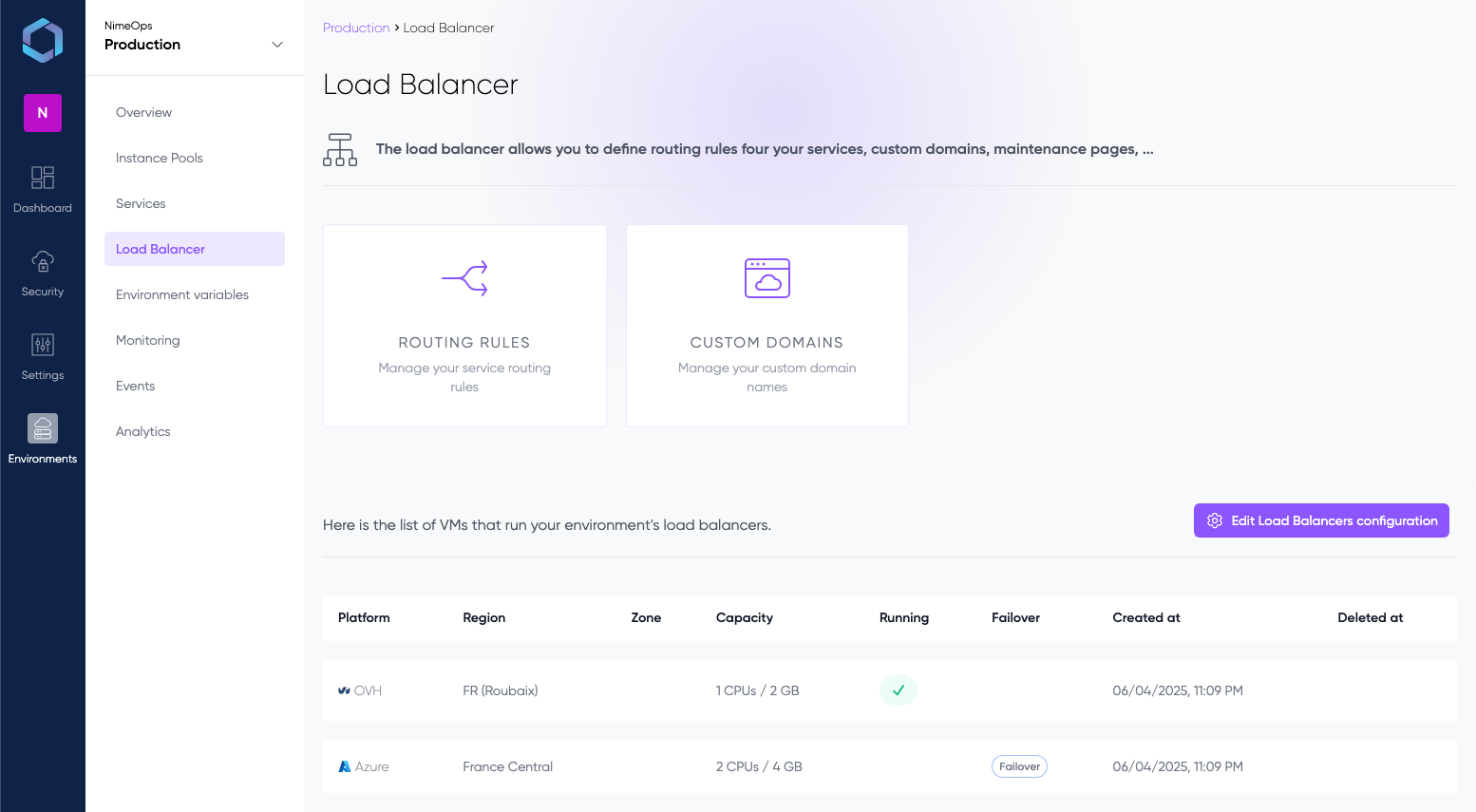Click Edit Load Balancers configuration button
Viewport: 1476px width, 812px height.
click(x=1321, y=520)
